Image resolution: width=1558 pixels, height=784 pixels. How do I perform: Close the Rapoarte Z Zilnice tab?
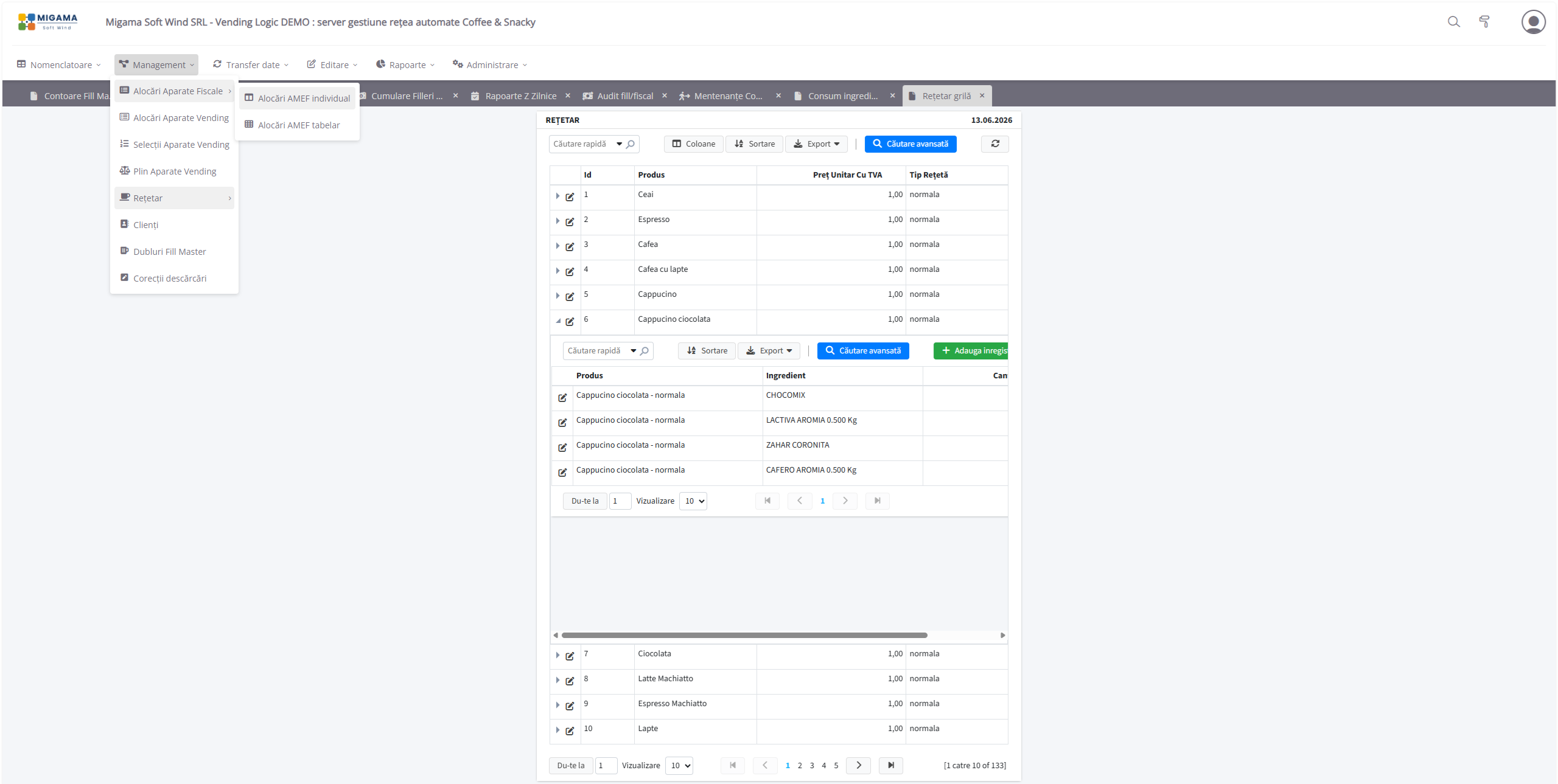click(x=568, y=95)
